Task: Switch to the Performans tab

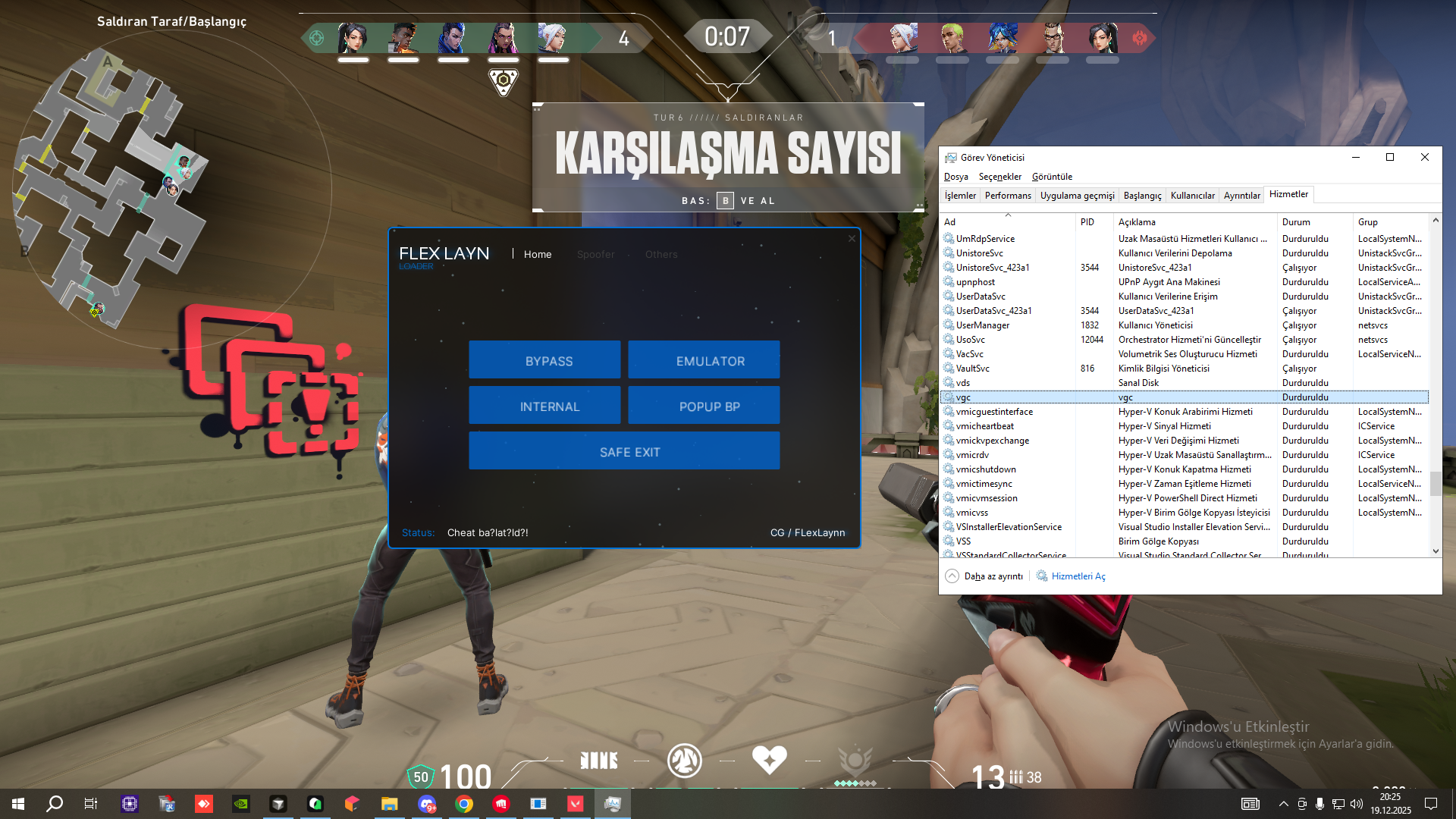Action: click(x=1008, y=196)
